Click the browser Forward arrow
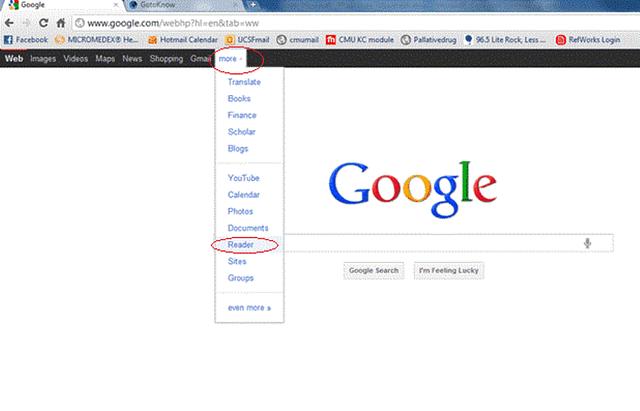The image size is (640, 411). coord(27,23)
